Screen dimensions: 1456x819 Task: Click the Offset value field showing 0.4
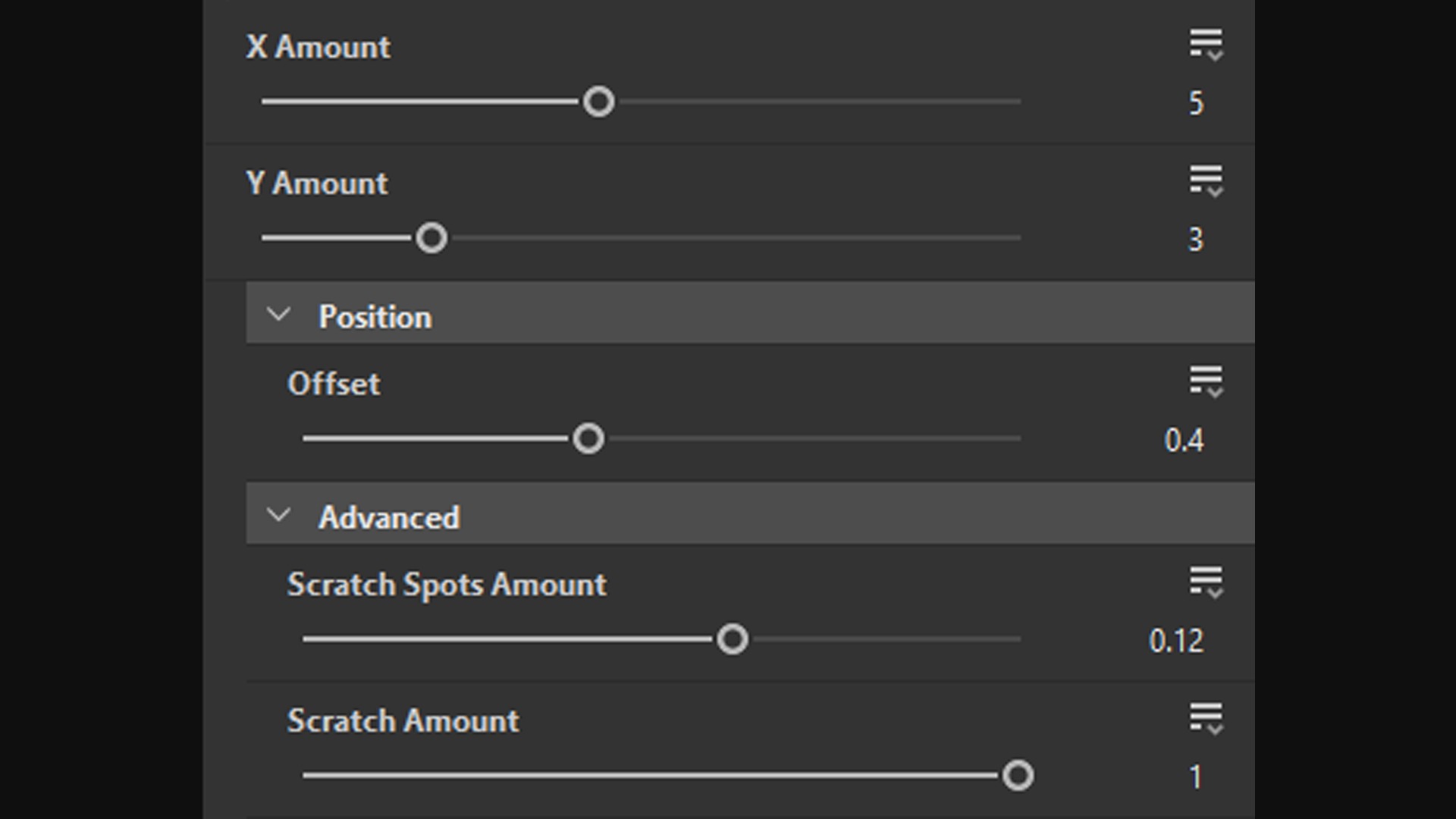(x=1183, y=441)
